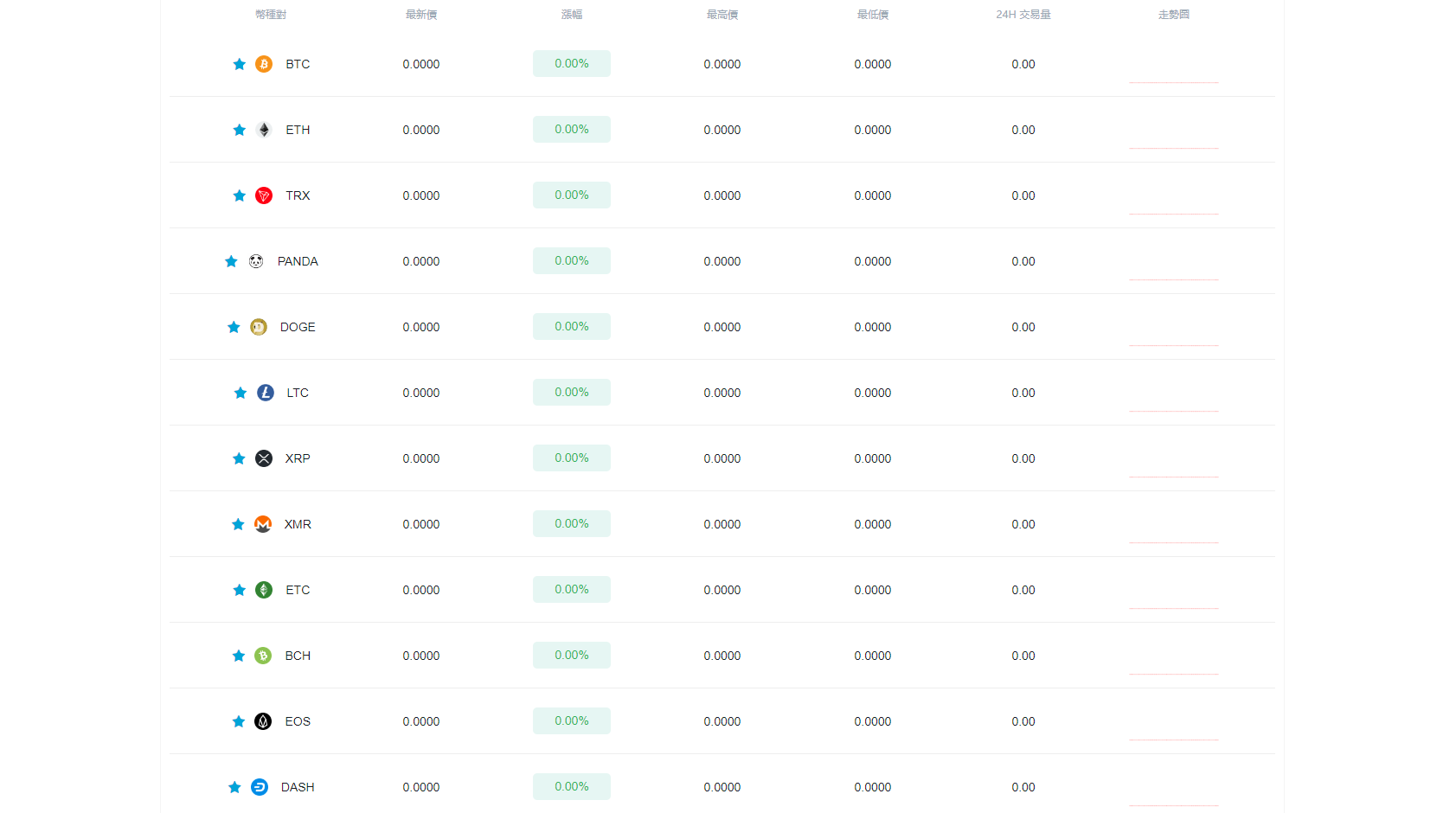The image size is (1456, 813).
Task: Open the BCH trading pair
Action: 298,656
